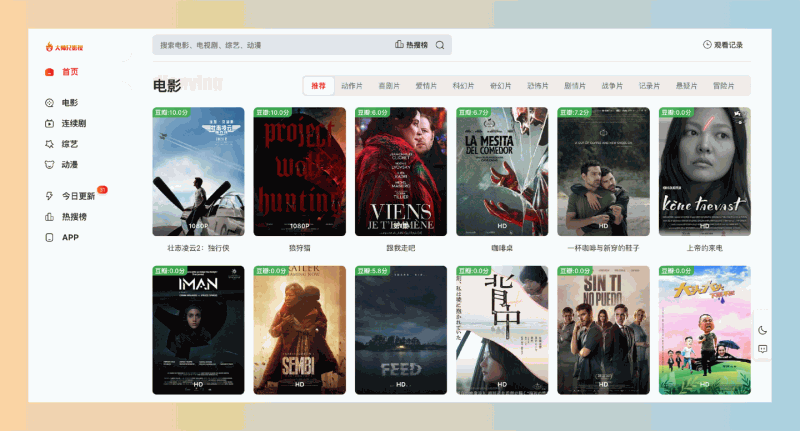Click the search input field
Image resolution: width=800 pixels, height=431 pixels.
(x=273, y=45)
